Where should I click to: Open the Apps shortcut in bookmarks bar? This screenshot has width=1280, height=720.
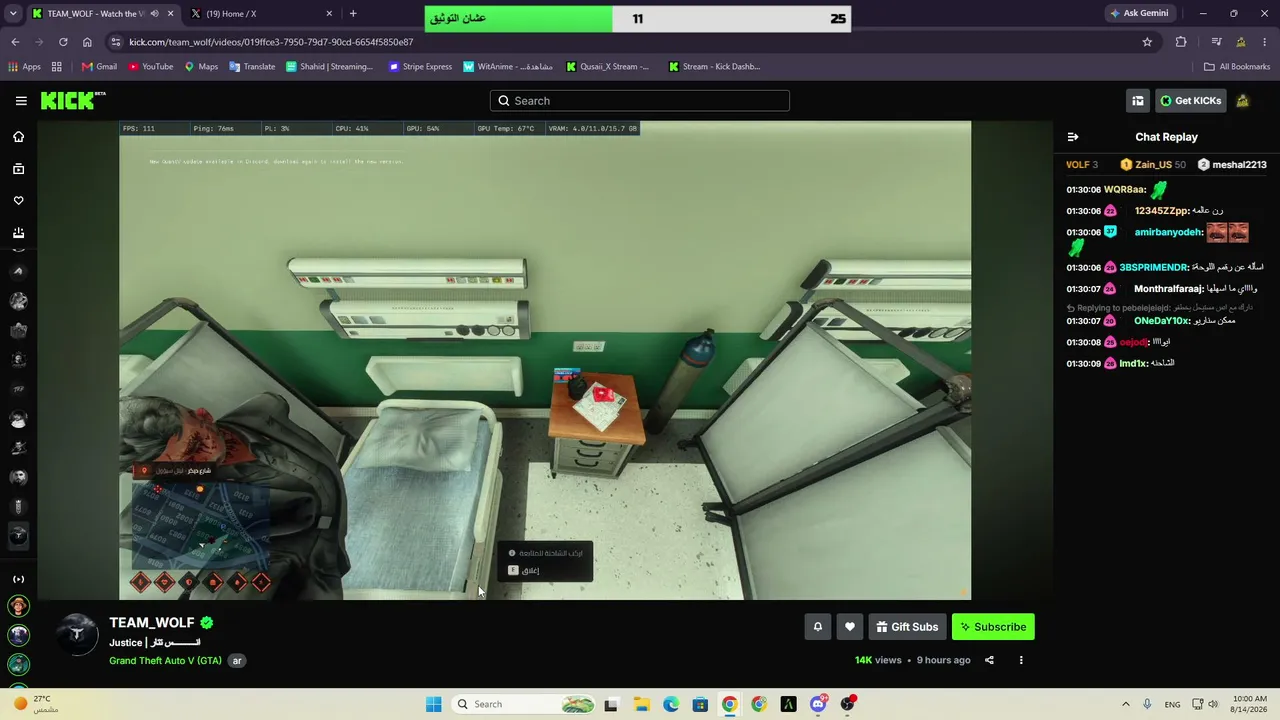click(x=24, y=67)
